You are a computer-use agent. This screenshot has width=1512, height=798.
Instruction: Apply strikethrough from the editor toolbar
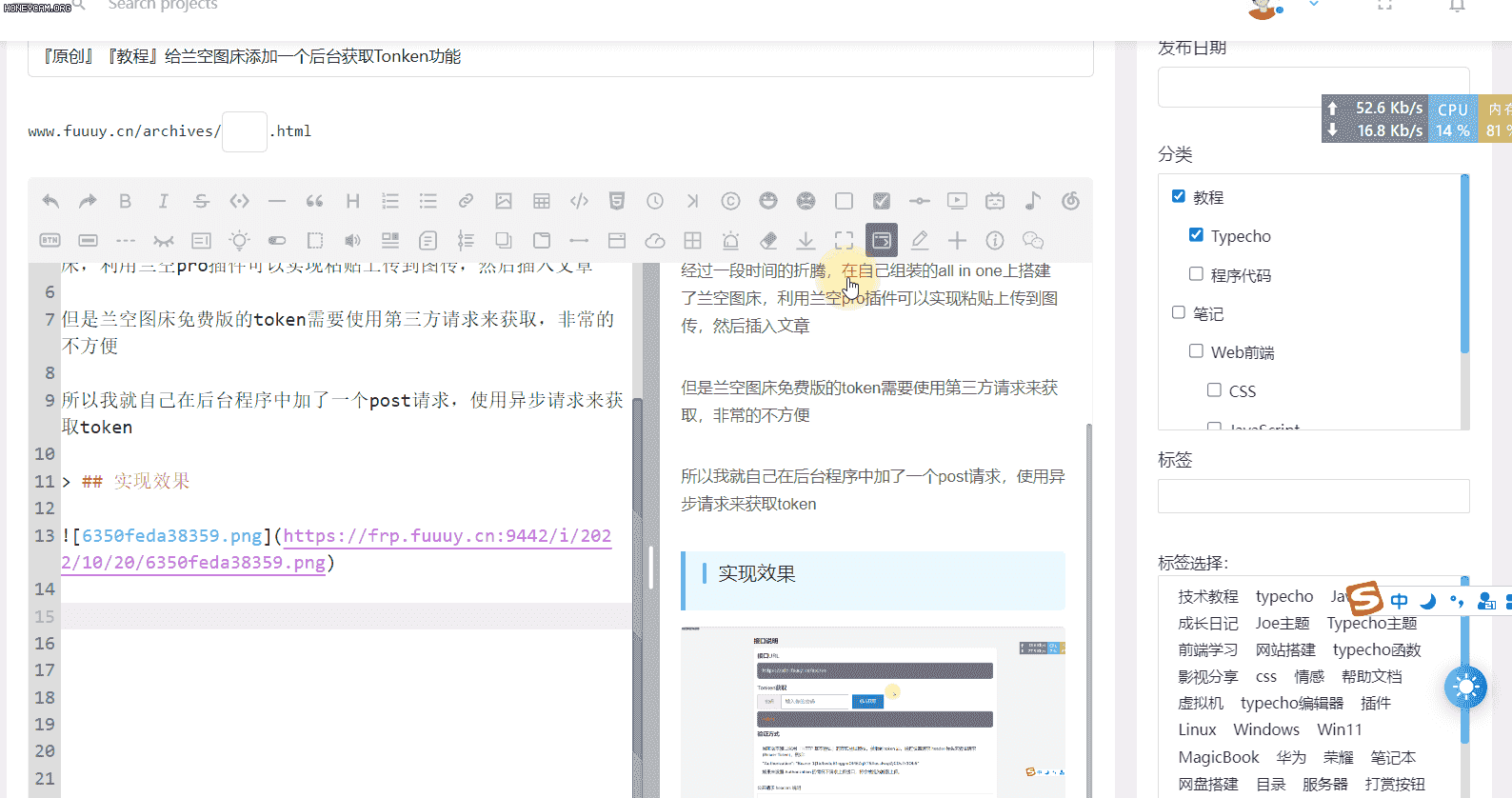coord(201,201)
